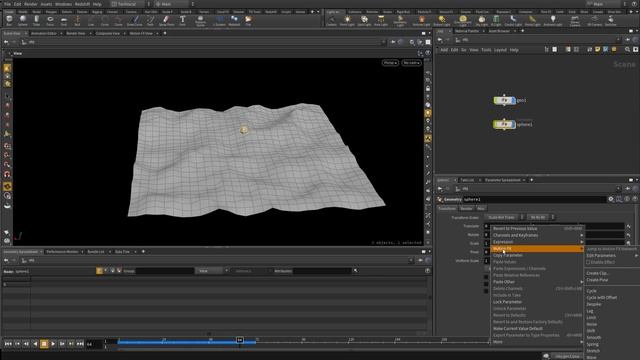Click the current frame marker on timeline
The width and height of the screenshot is (640, 360).
tap(240, 340)
